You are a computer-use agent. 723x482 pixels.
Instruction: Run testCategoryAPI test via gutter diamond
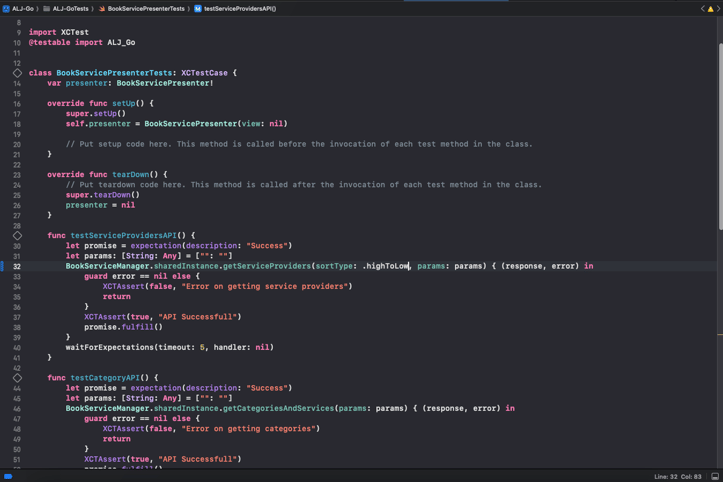[17, 378]
